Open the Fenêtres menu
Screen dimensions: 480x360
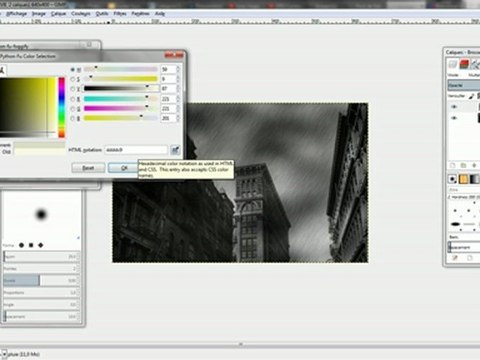140,14
